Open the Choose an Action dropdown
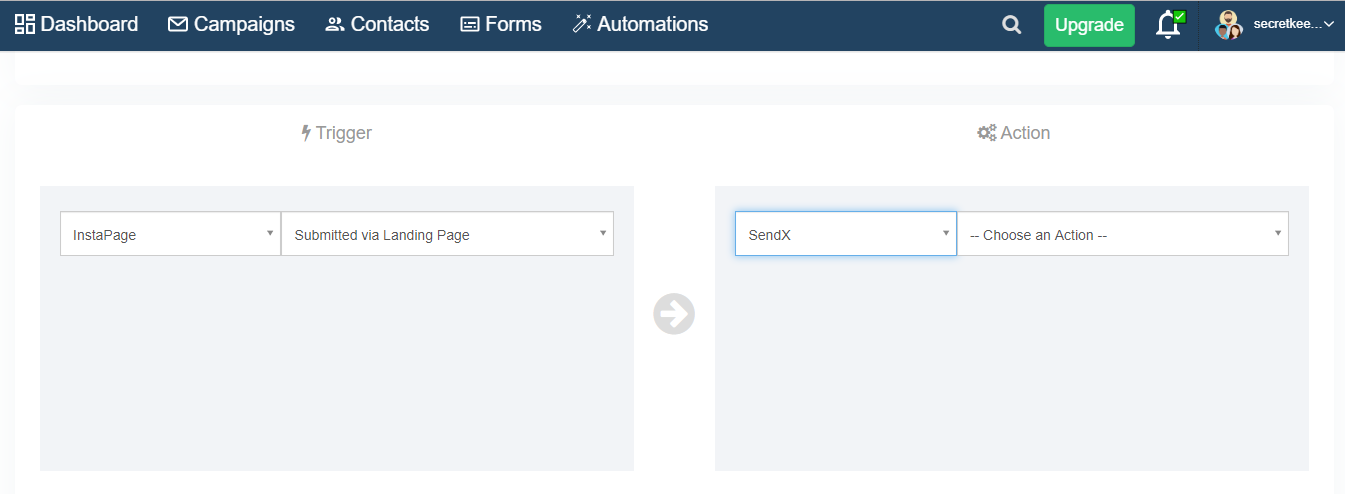 click(1122, 234)
